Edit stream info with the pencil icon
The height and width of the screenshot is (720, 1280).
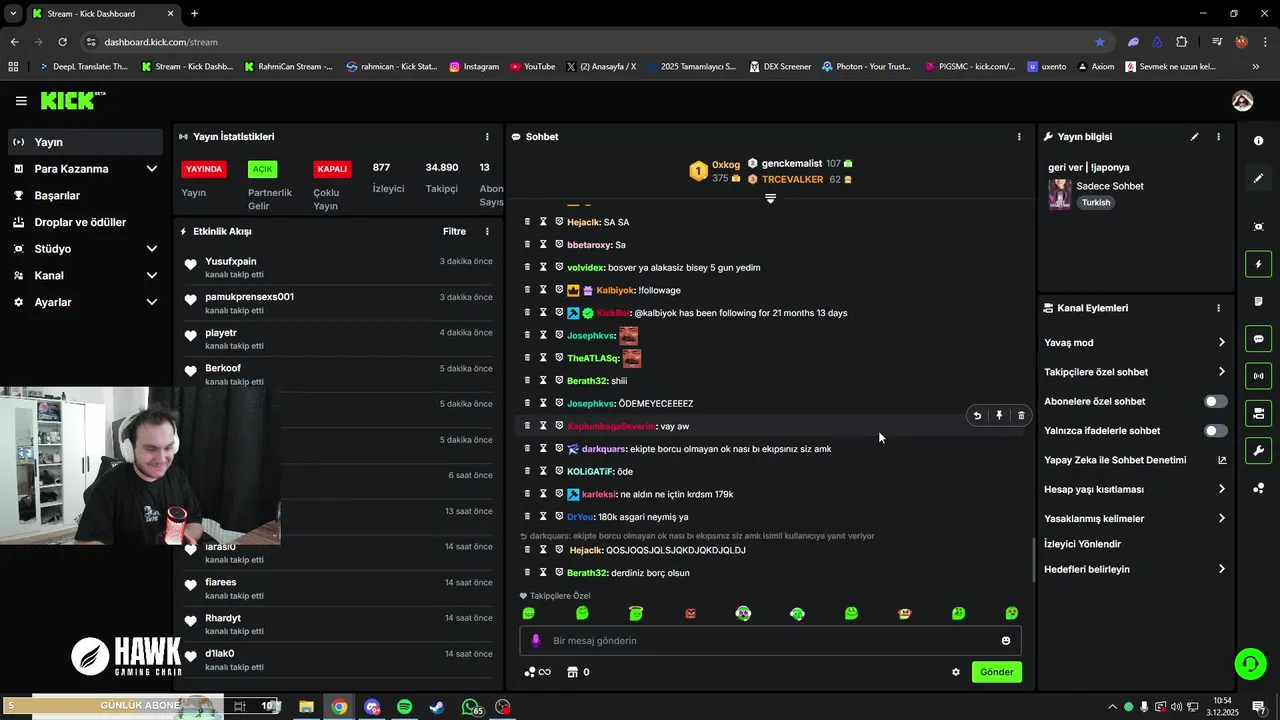tap(1194, 136)
